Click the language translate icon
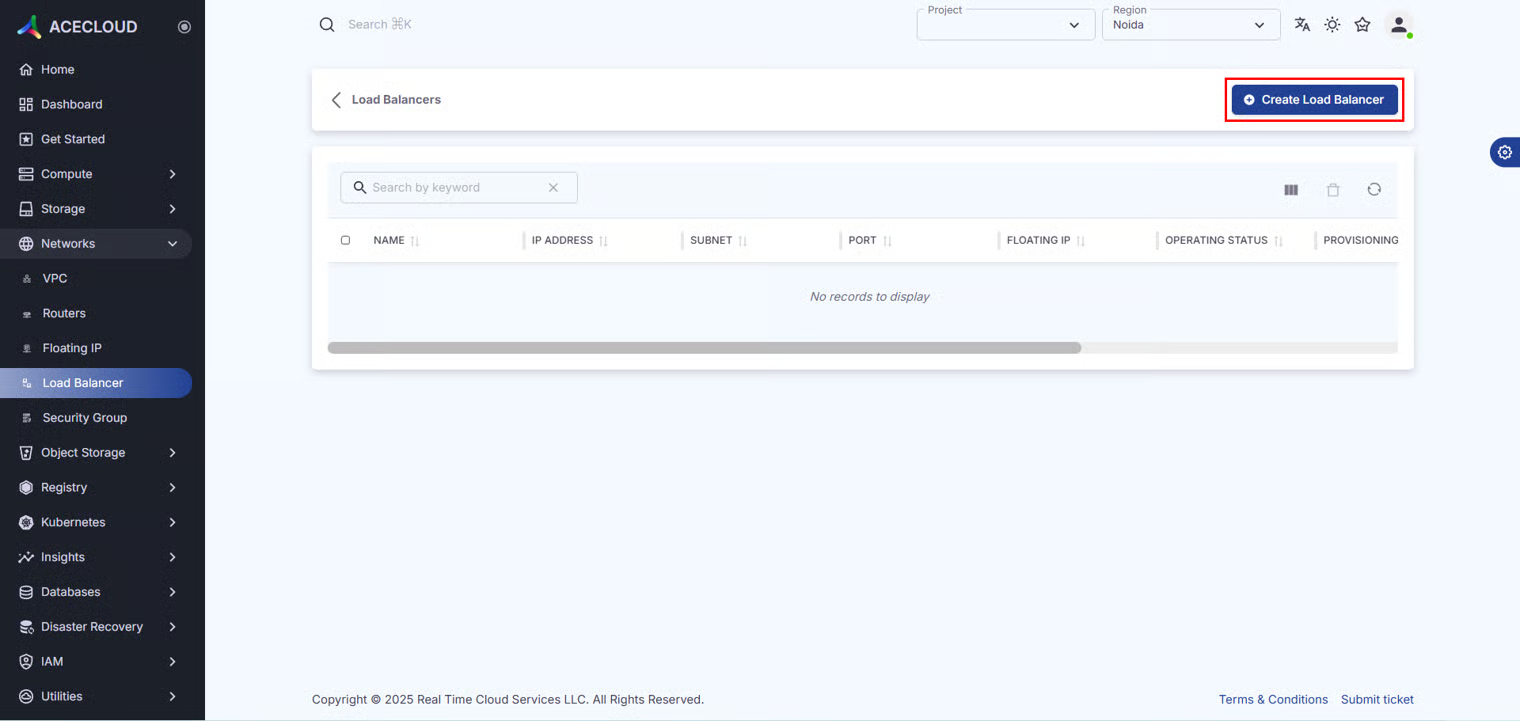 click(1302, 25)
